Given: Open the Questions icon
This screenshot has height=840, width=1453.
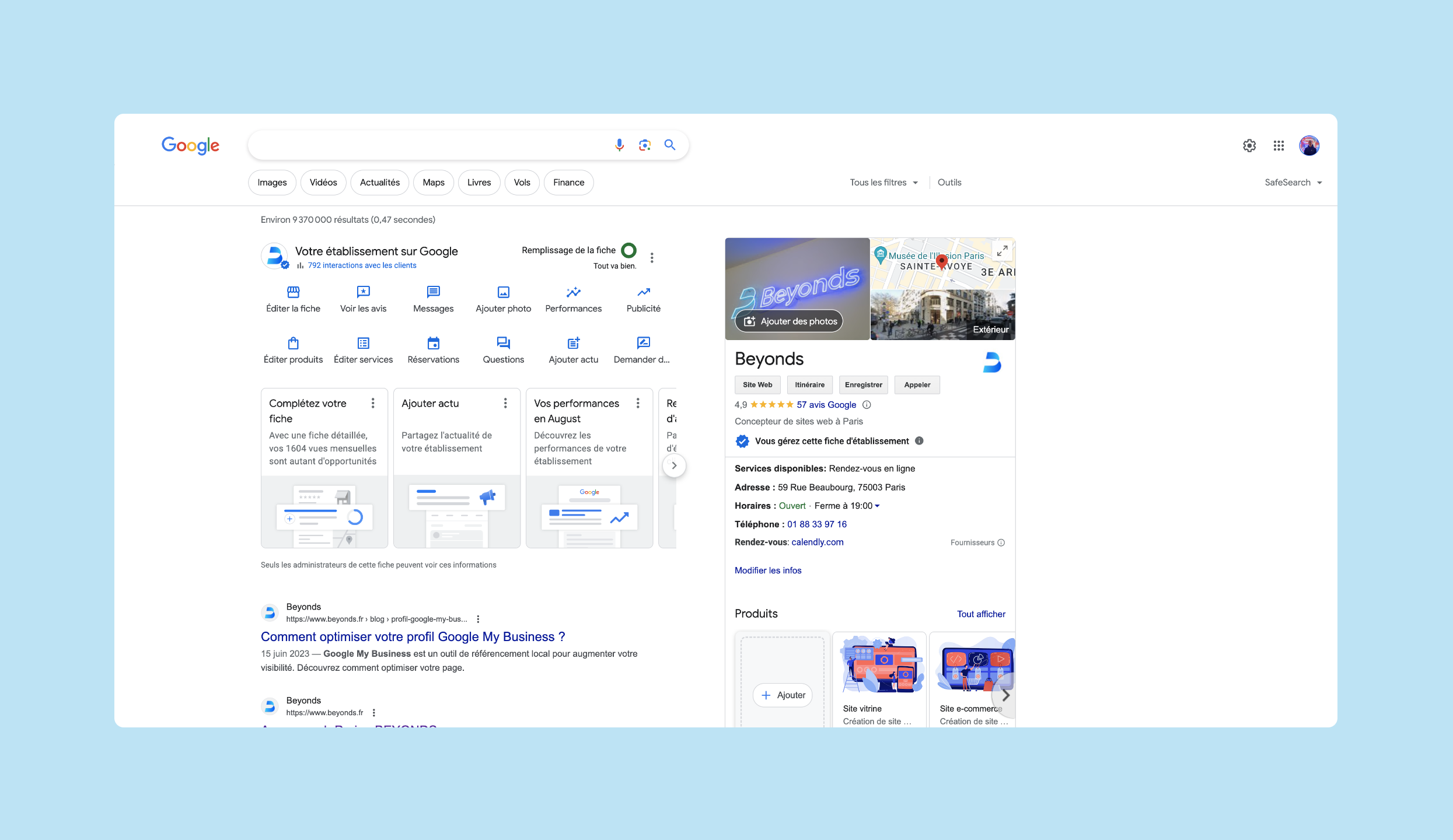Looking at the screenshot, I should tap(503, 343).
